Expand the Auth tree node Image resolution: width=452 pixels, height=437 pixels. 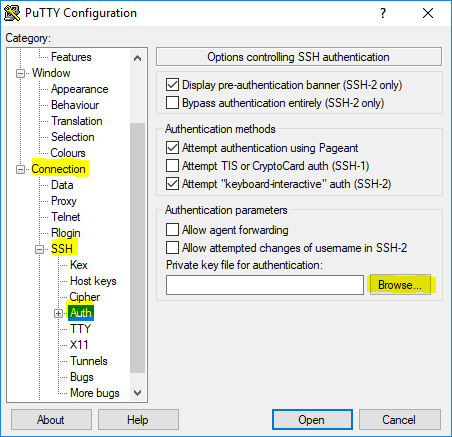(58, 313)
